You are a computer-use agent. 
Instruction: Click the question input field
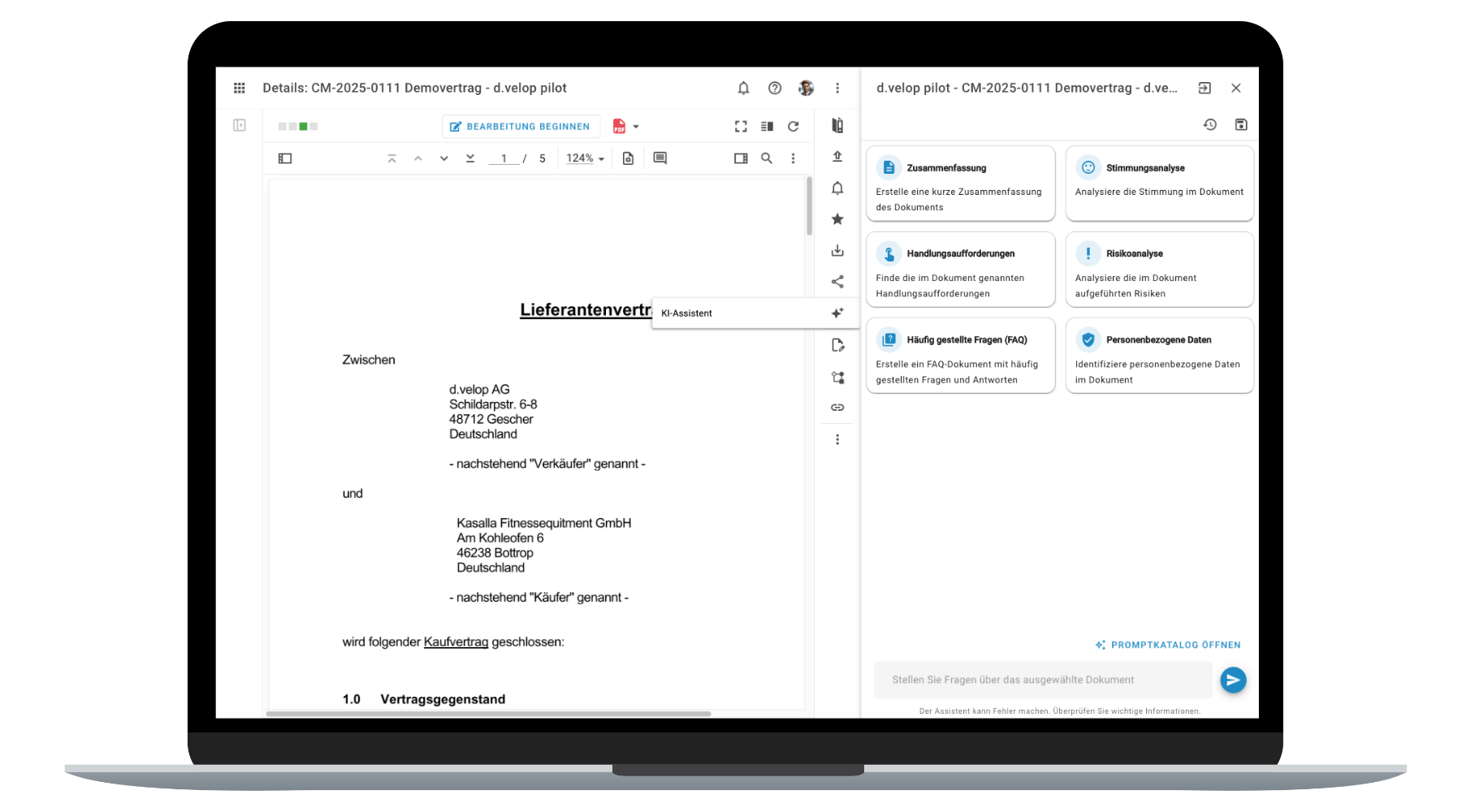pos(1043,680)
